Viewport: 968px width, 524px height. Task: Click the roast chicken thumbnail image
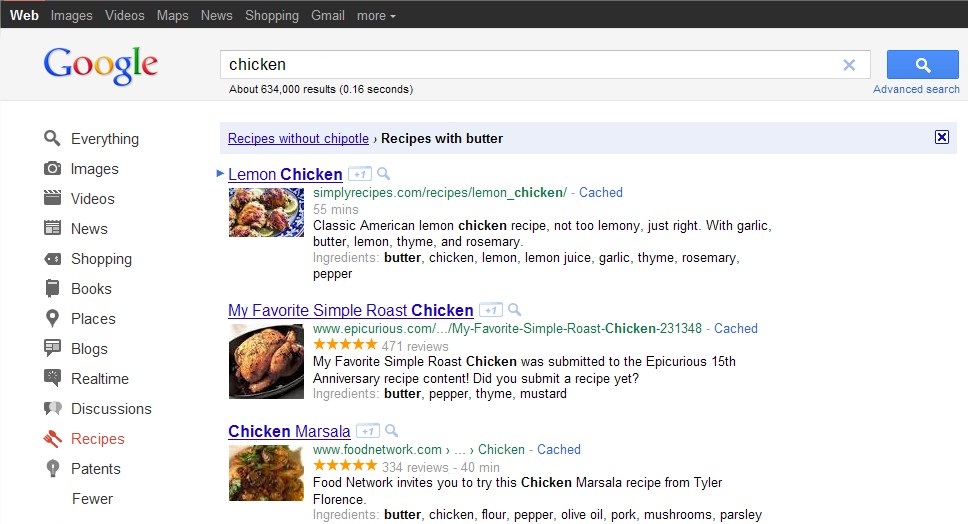coord(266,362)
